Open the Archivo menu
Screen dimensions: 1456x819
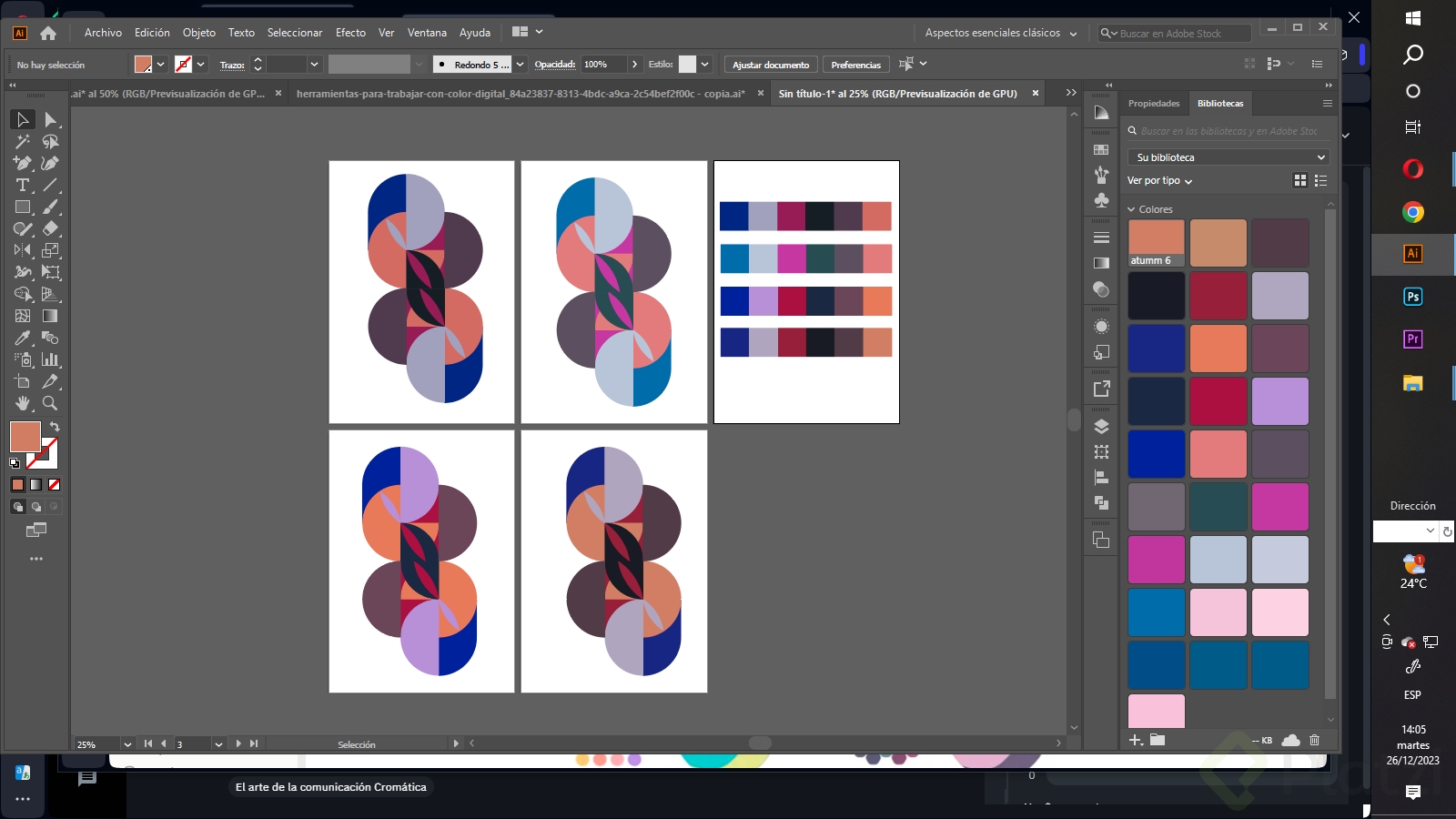click(x=103, y=33)
